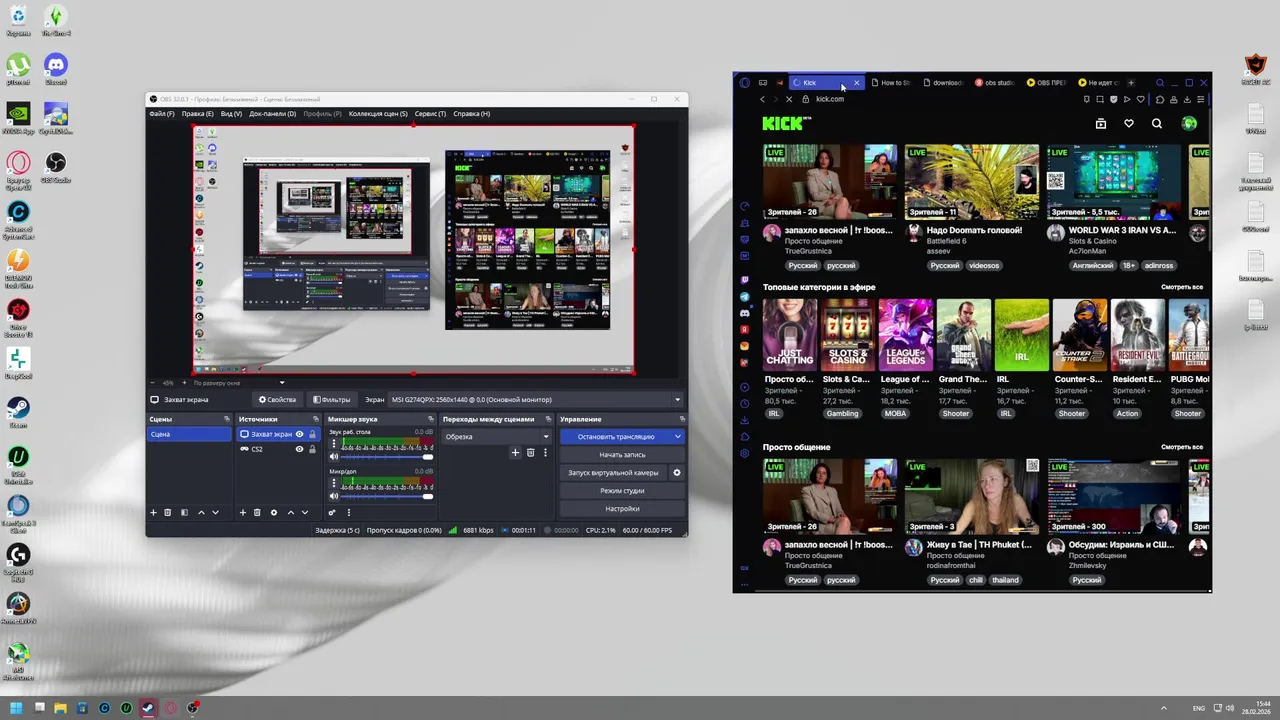1280x720 pixels.
Task: Open scene filters icon in Scenes panel
Action: [184, 512]
